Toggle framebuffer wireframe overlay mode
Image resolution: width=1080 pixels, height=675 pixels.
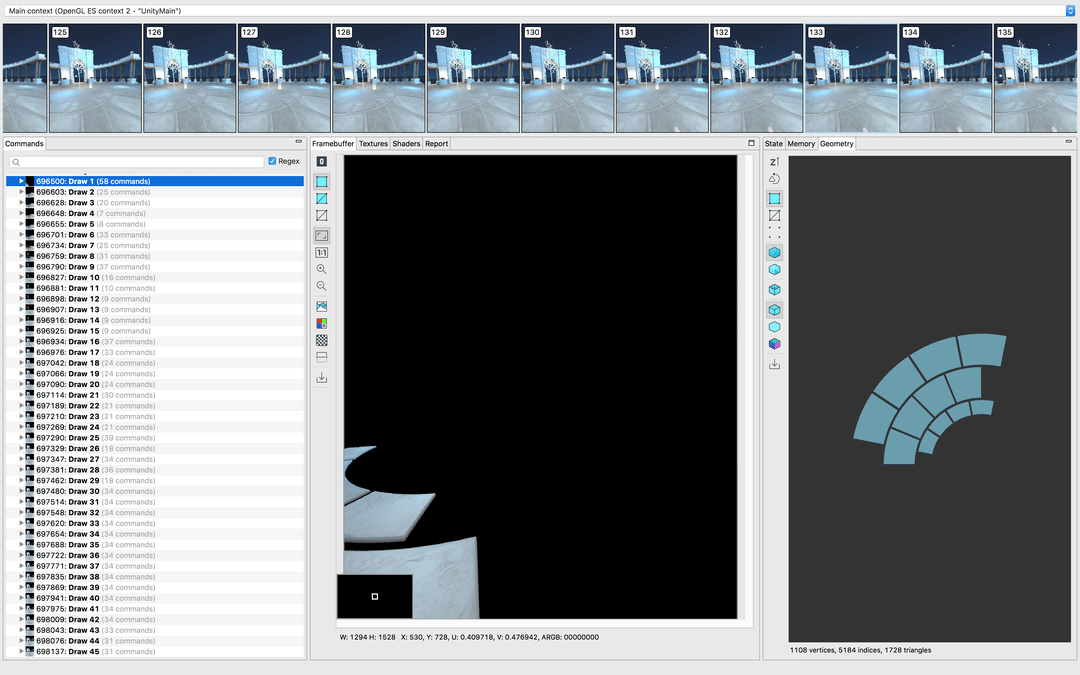click(321, 199)
